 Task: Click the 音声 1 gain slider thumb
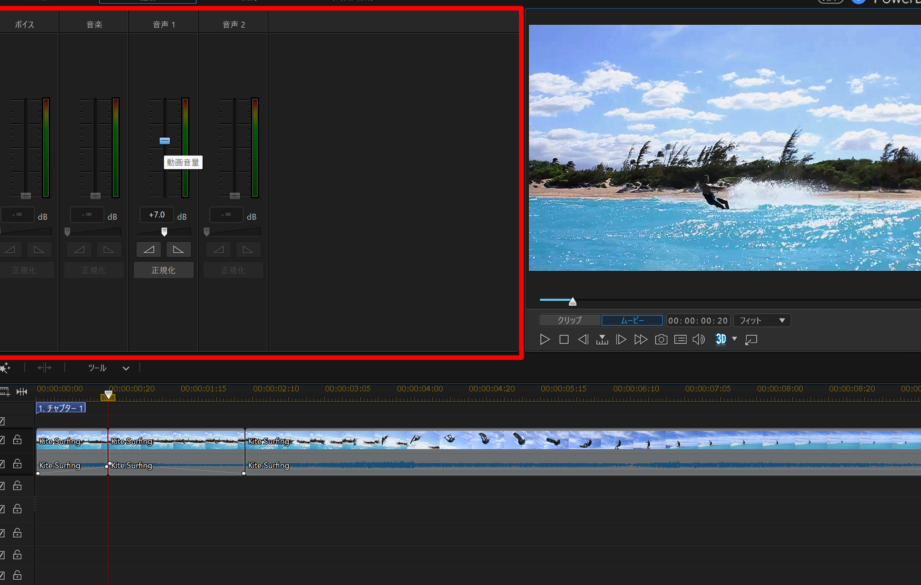(x=164, y=231)
